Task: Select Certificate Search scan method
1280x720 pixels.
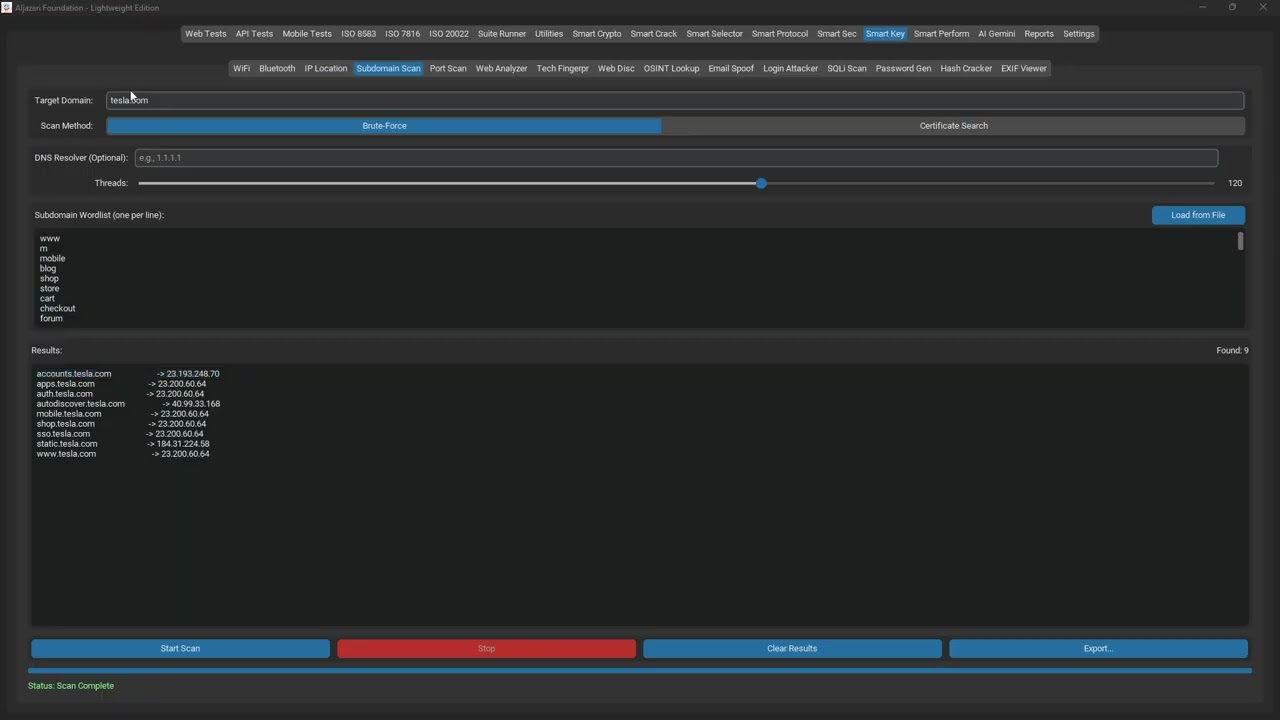Action: [953, 126]
